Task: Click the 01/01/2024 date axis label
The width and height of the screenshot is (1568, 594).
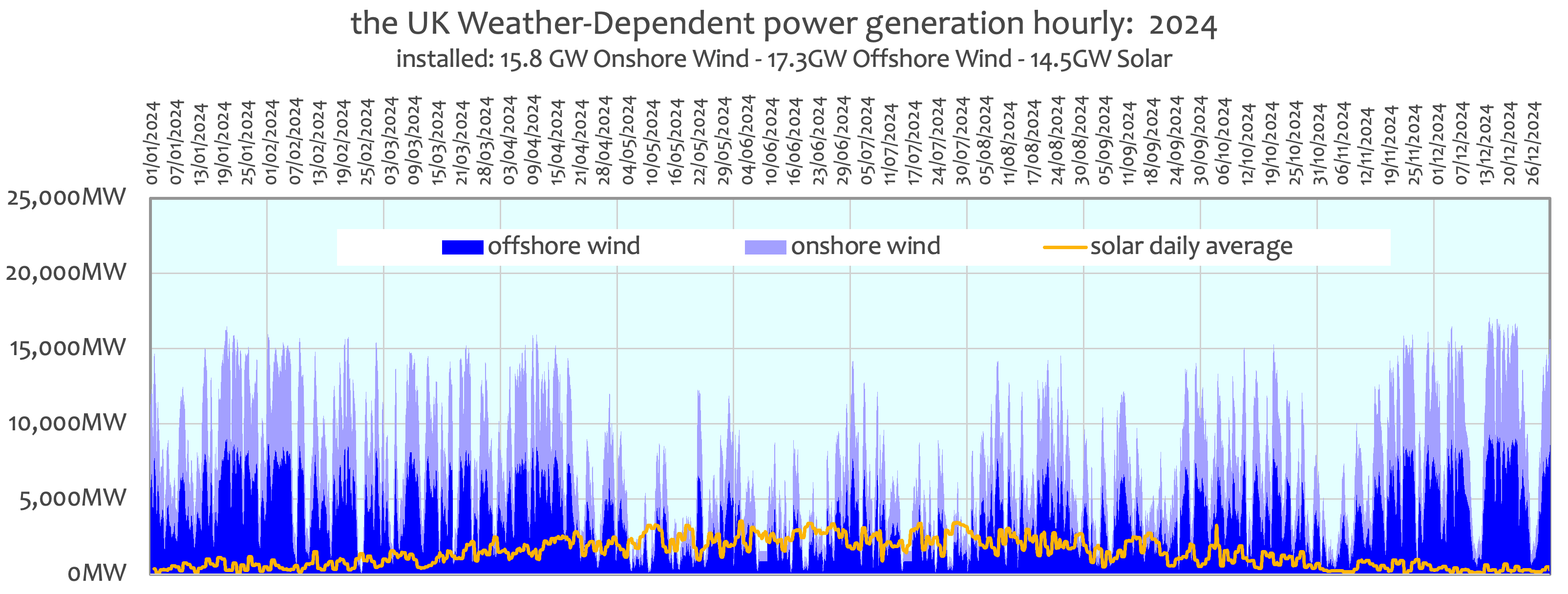Action: tap(152, 143)
